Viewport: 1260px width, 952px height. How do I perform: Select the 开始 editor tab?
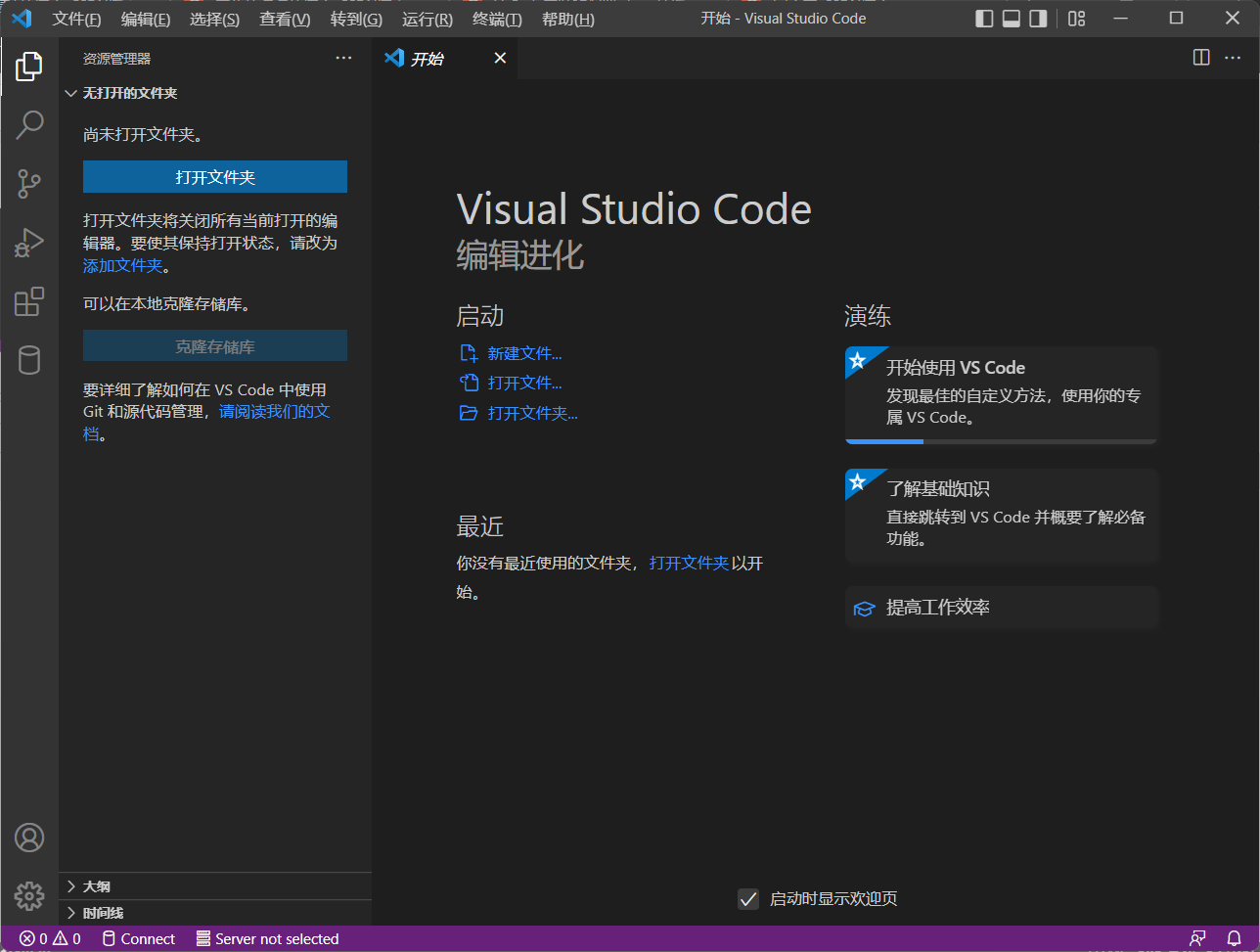tap(445, 59)
